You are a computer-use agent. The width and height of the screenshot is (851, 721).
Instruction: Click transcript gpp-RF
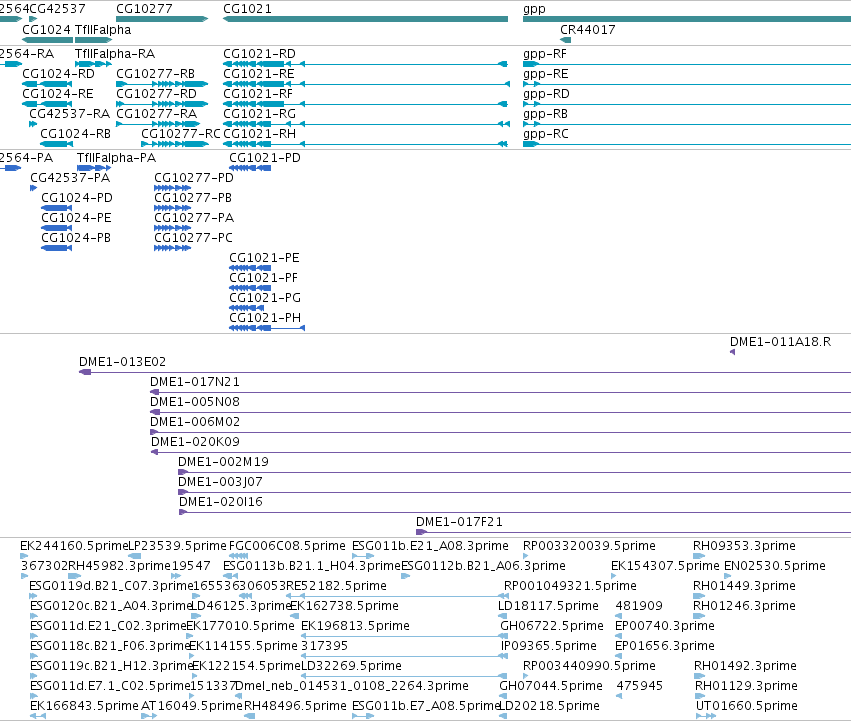click(x=545, y=54)
